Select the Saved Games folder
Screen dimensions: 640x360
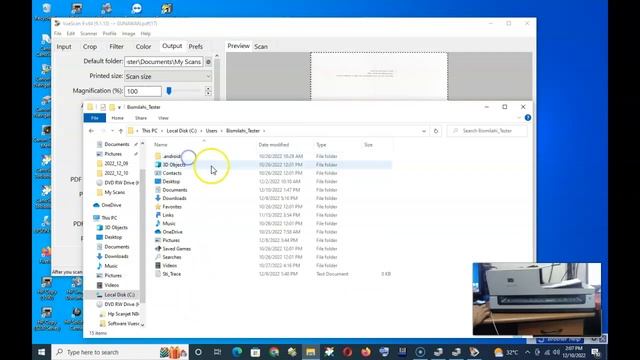pos(176,249)
